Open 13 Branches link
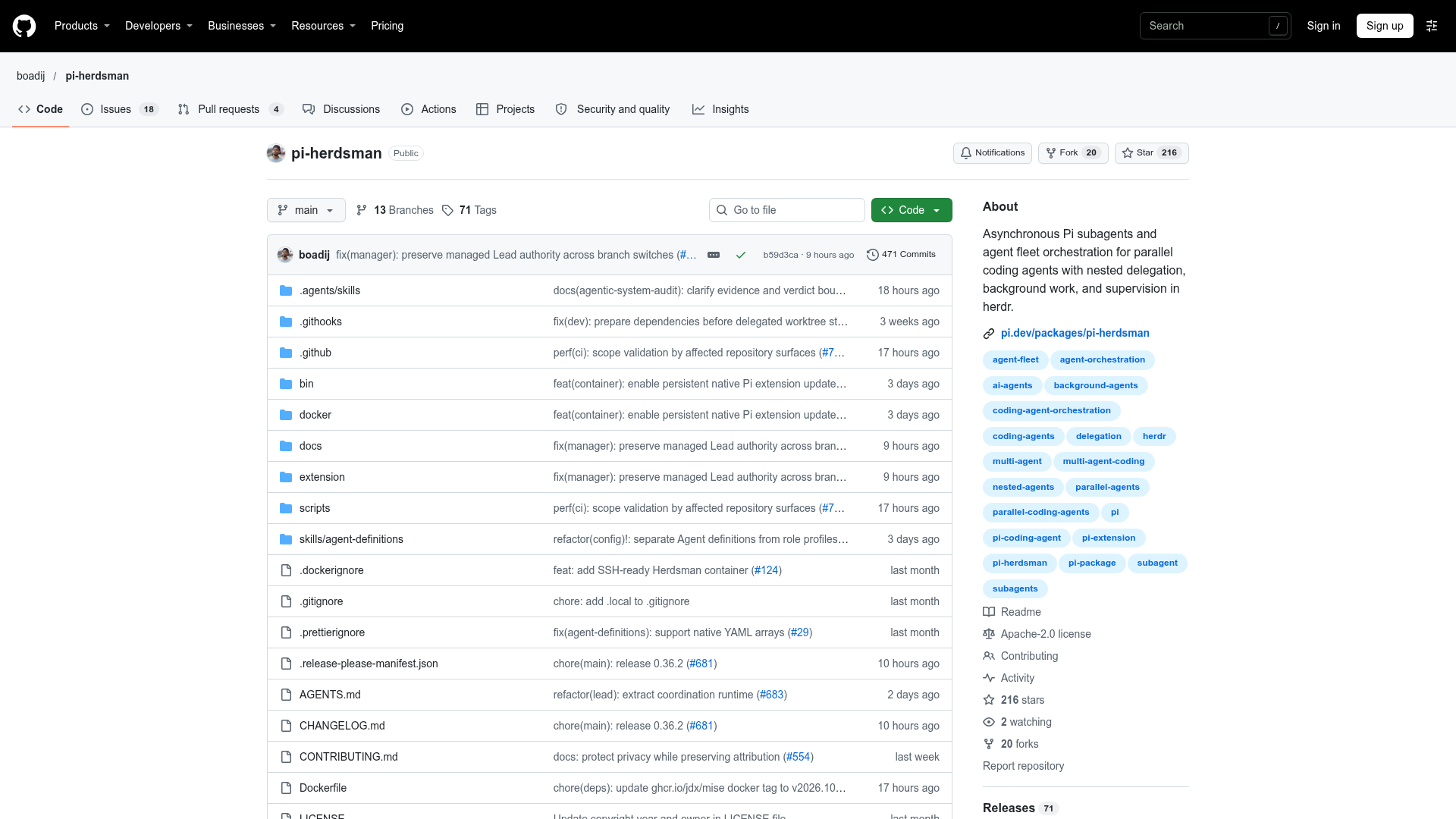Viewport: 1456px width, 819px height. [x=395, y=210]
